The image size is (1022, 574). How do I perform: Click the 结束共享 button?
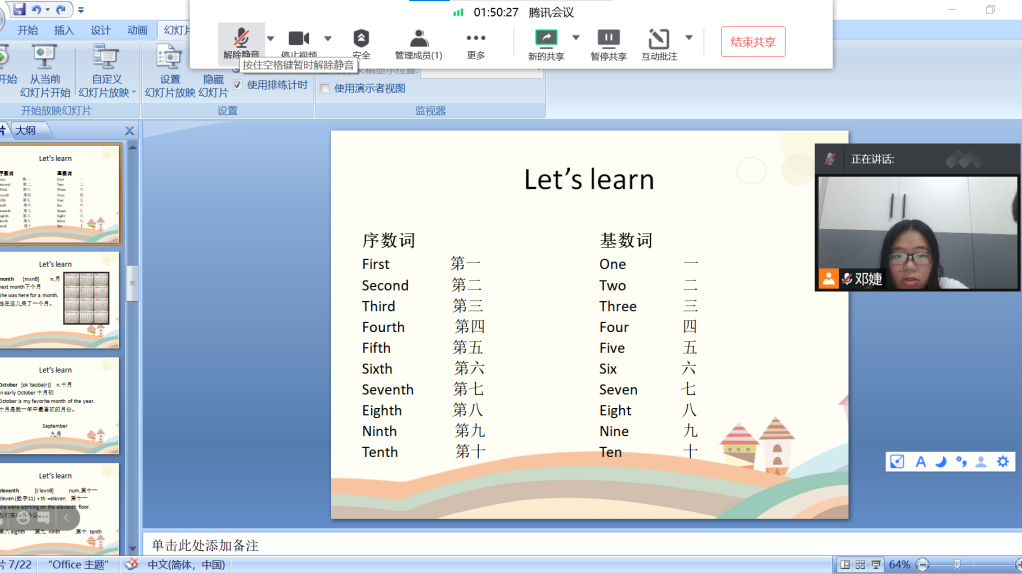tap(752, 42)
